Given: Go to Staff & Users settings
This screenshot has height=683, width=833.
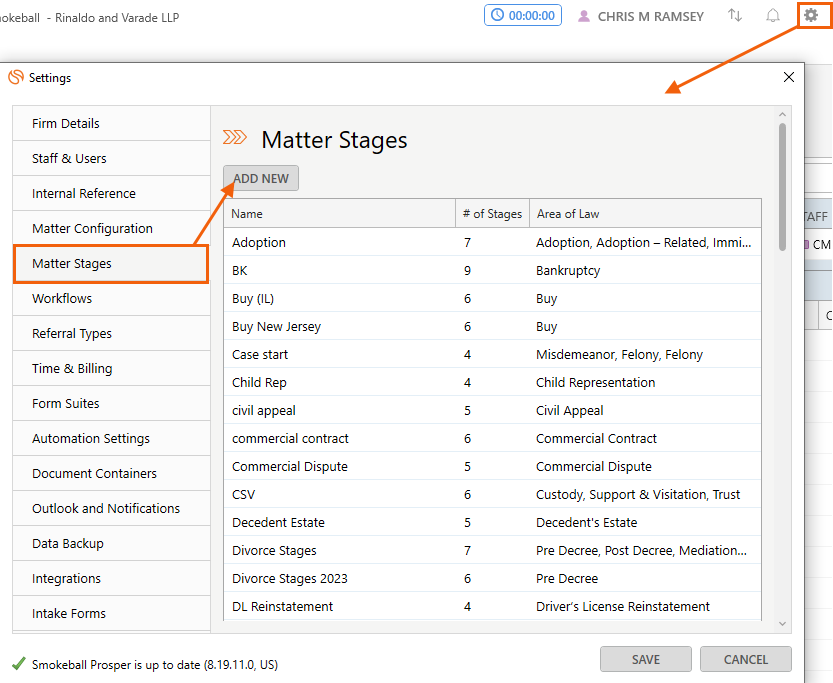Looking at the screenshot, I should 112,159.
